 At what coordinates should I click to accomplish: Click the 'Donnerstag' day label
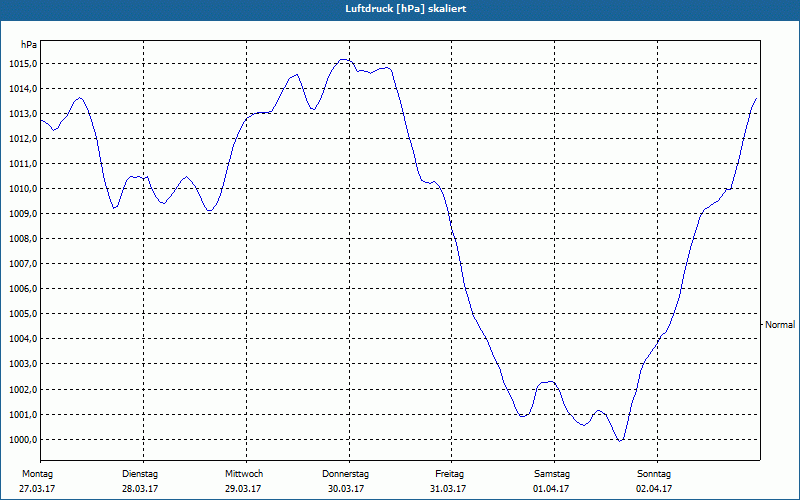coord(345,474)
